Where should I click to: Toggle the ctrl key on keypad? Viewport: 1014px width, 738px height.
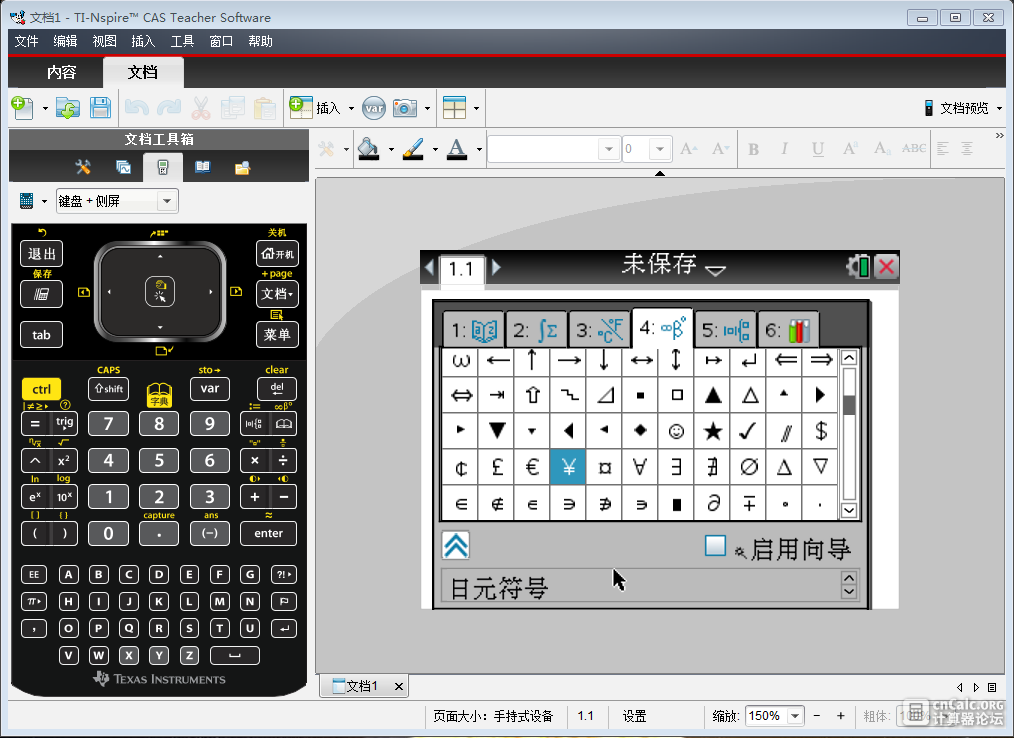click(x=41, y=389)
